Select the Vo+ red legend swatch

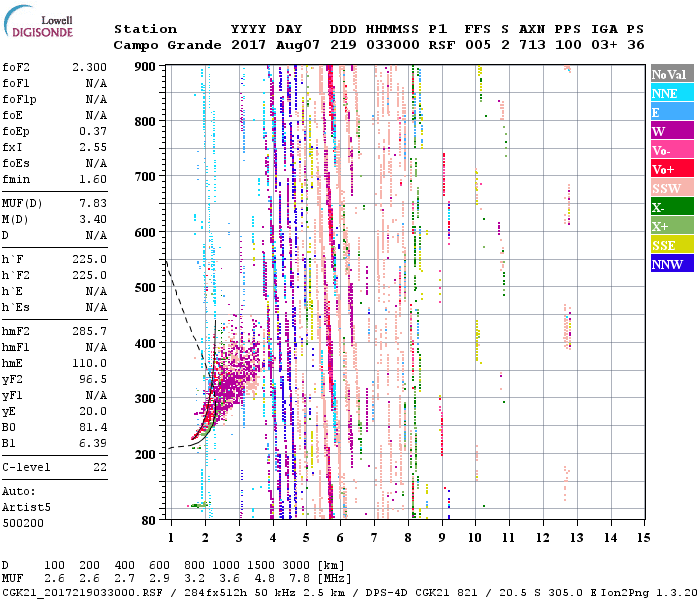click(x=672, y=169)
